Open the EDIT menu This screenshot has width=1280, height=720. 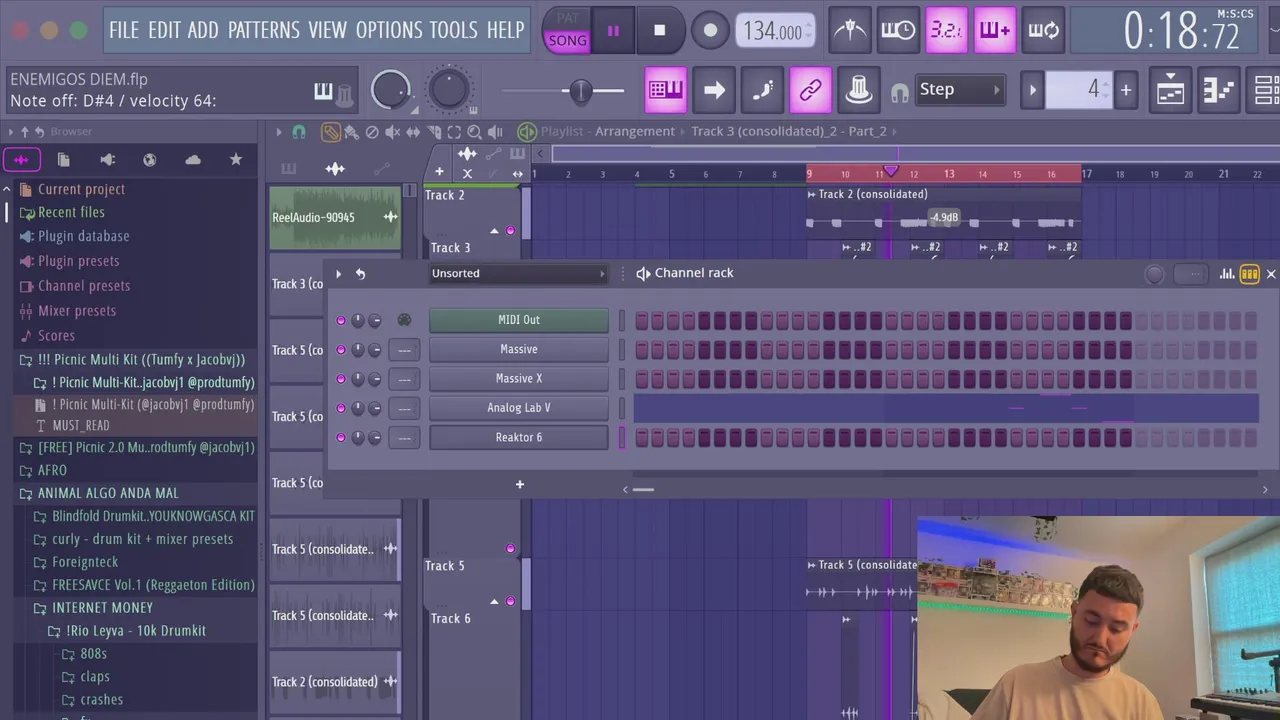[164, 30]
